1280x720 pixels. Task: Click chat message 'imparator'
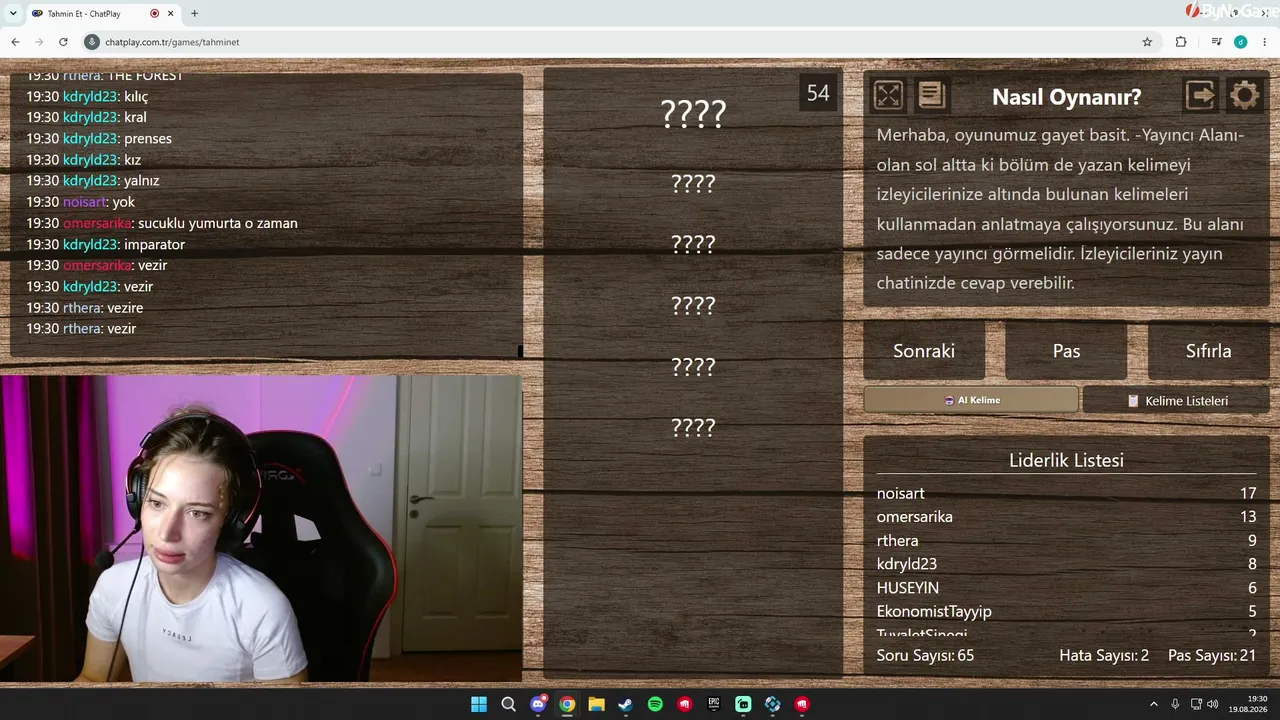click(x=154, y=244)
